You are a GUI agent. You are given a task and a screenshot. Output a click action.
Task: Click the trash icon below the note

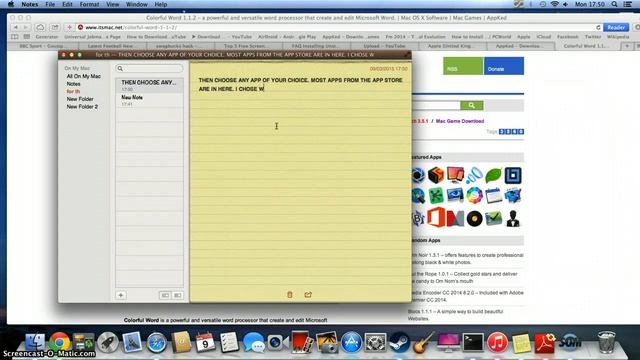point(290,294)
